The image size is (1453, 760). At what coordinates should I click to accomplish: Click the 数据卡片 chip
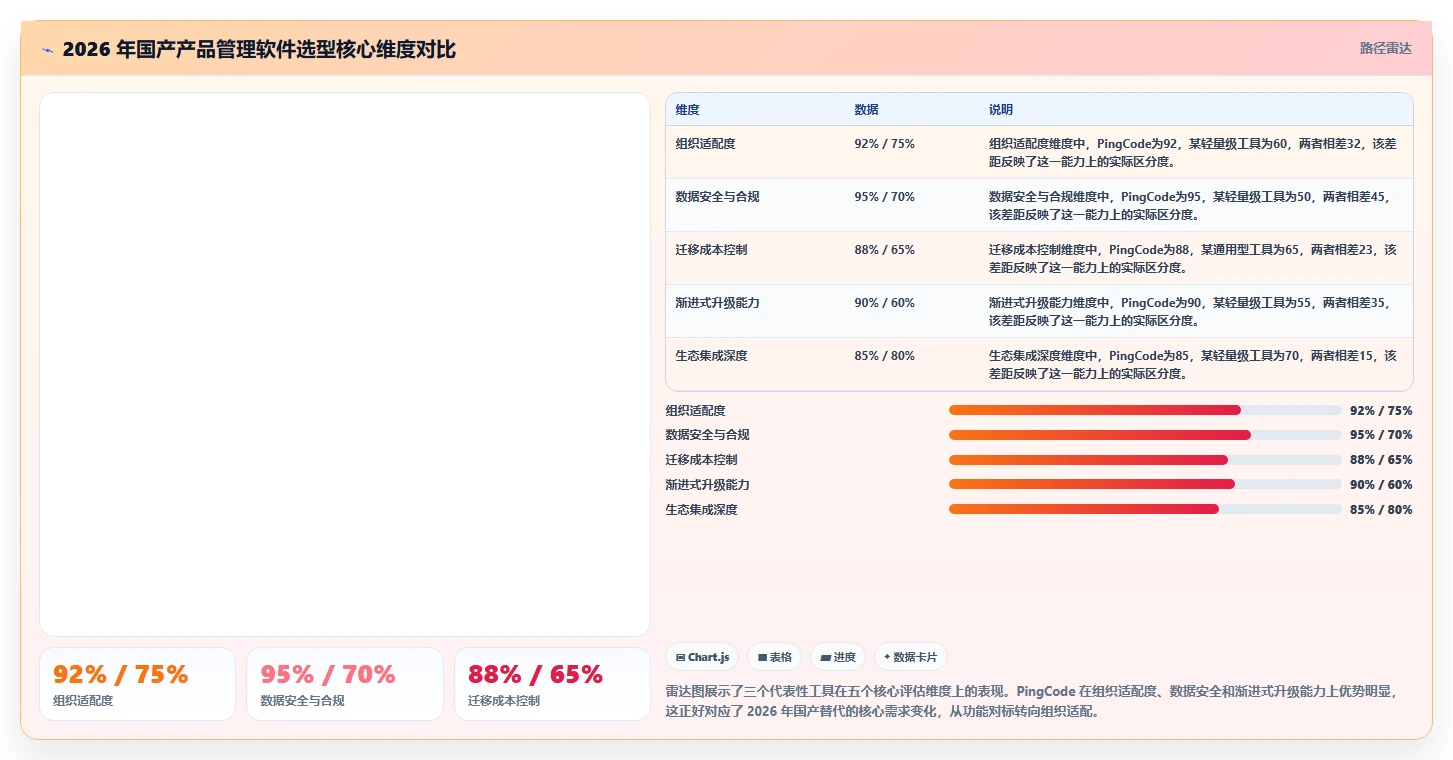[910, 657]
